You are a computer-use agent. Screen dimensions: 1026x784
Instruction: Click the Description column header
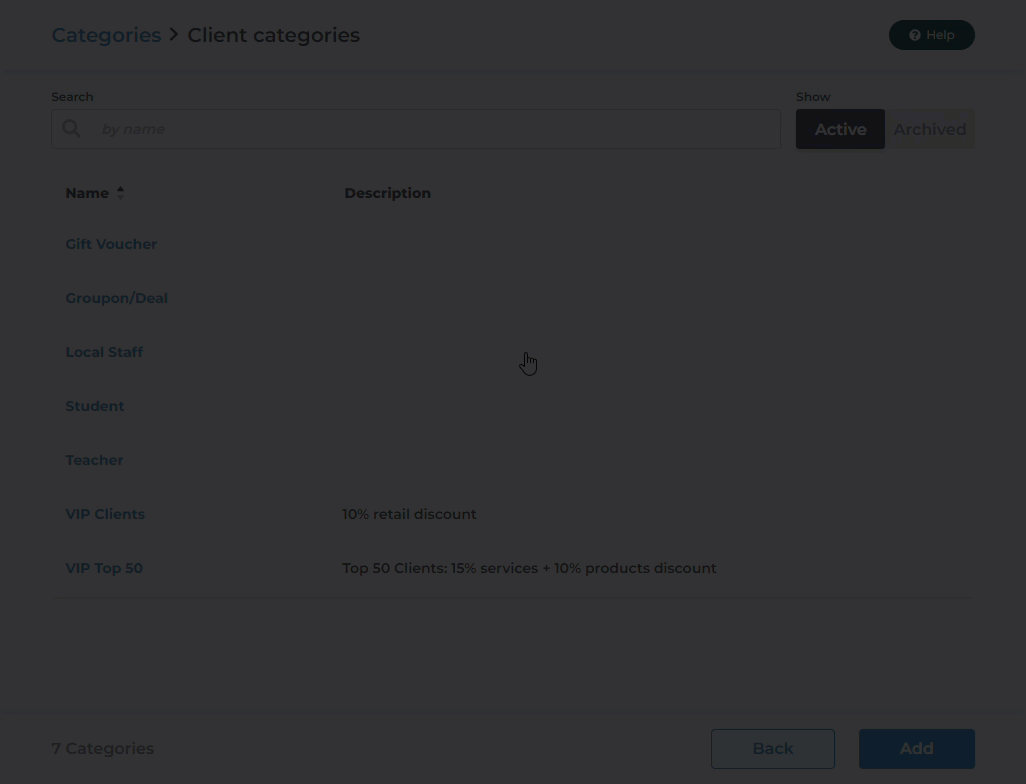(387, 193)
